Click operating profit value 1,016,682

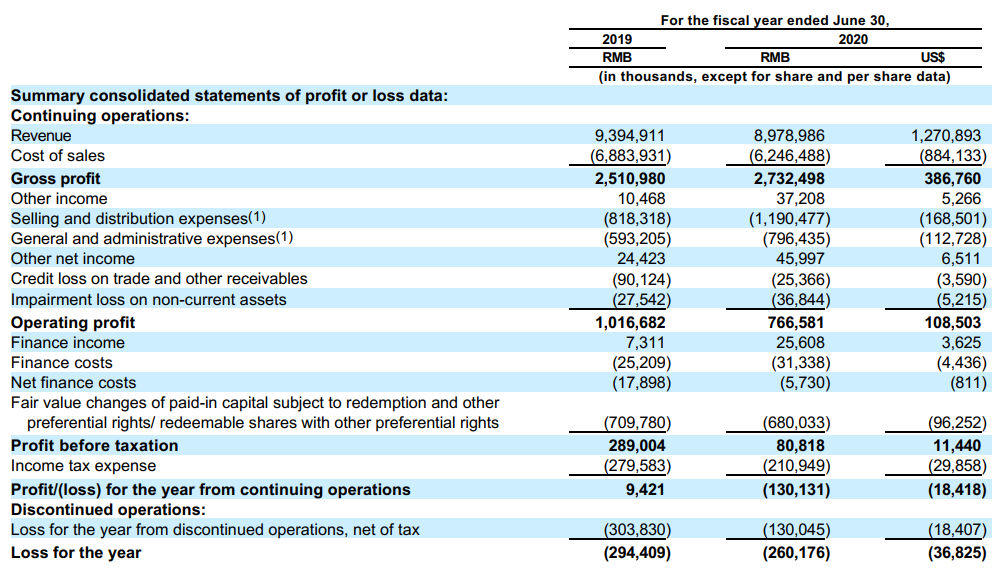click(x=630, y=322)
